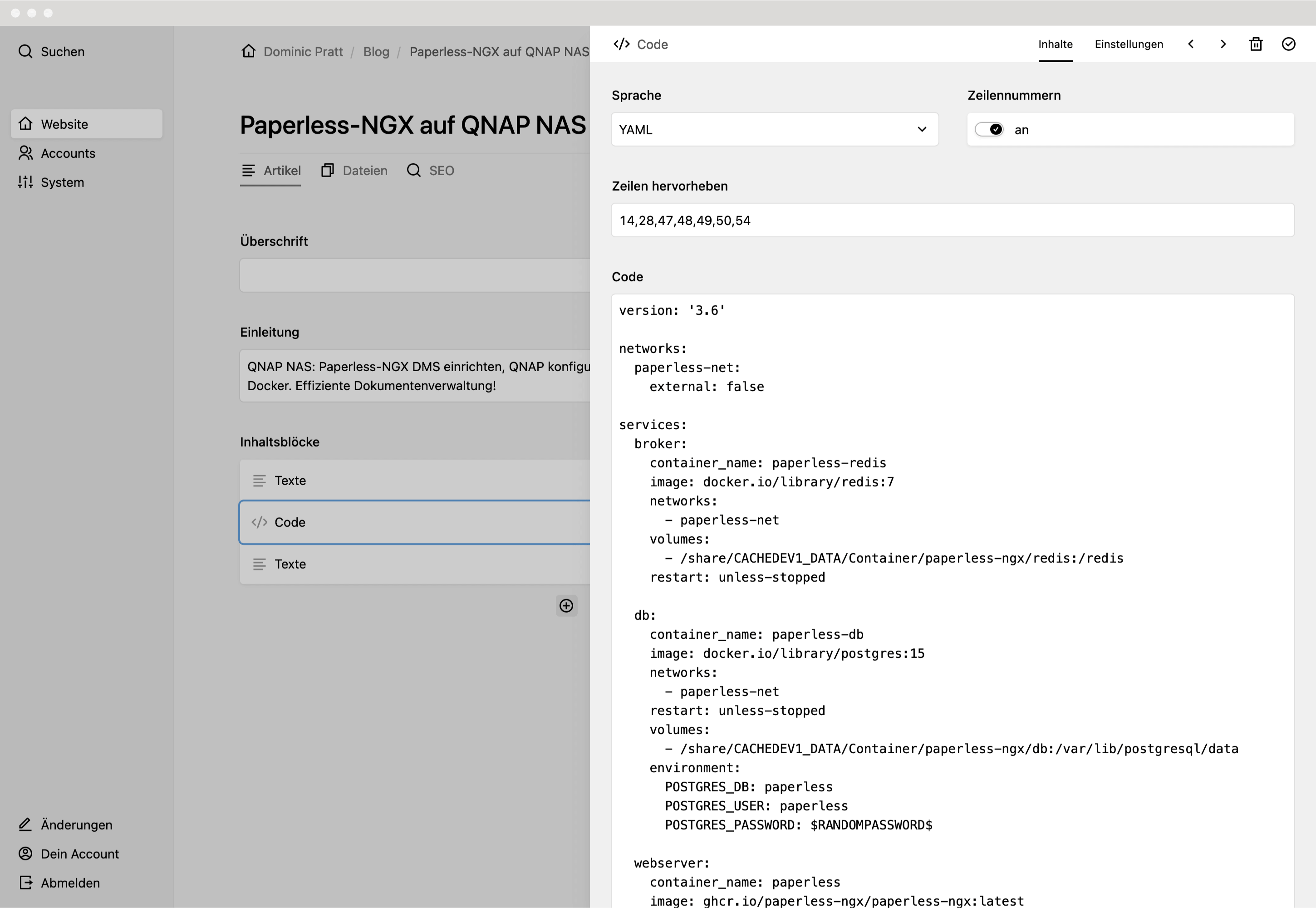Click the line "version: '3.6'" in code
The image size is (1316, 908).
[672, 310]
